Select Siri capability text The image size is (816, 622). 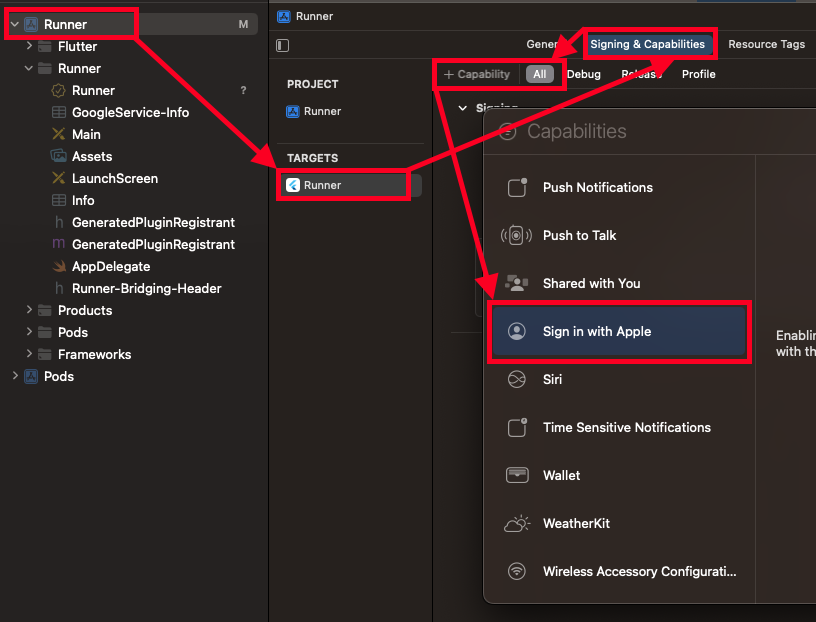552,379
